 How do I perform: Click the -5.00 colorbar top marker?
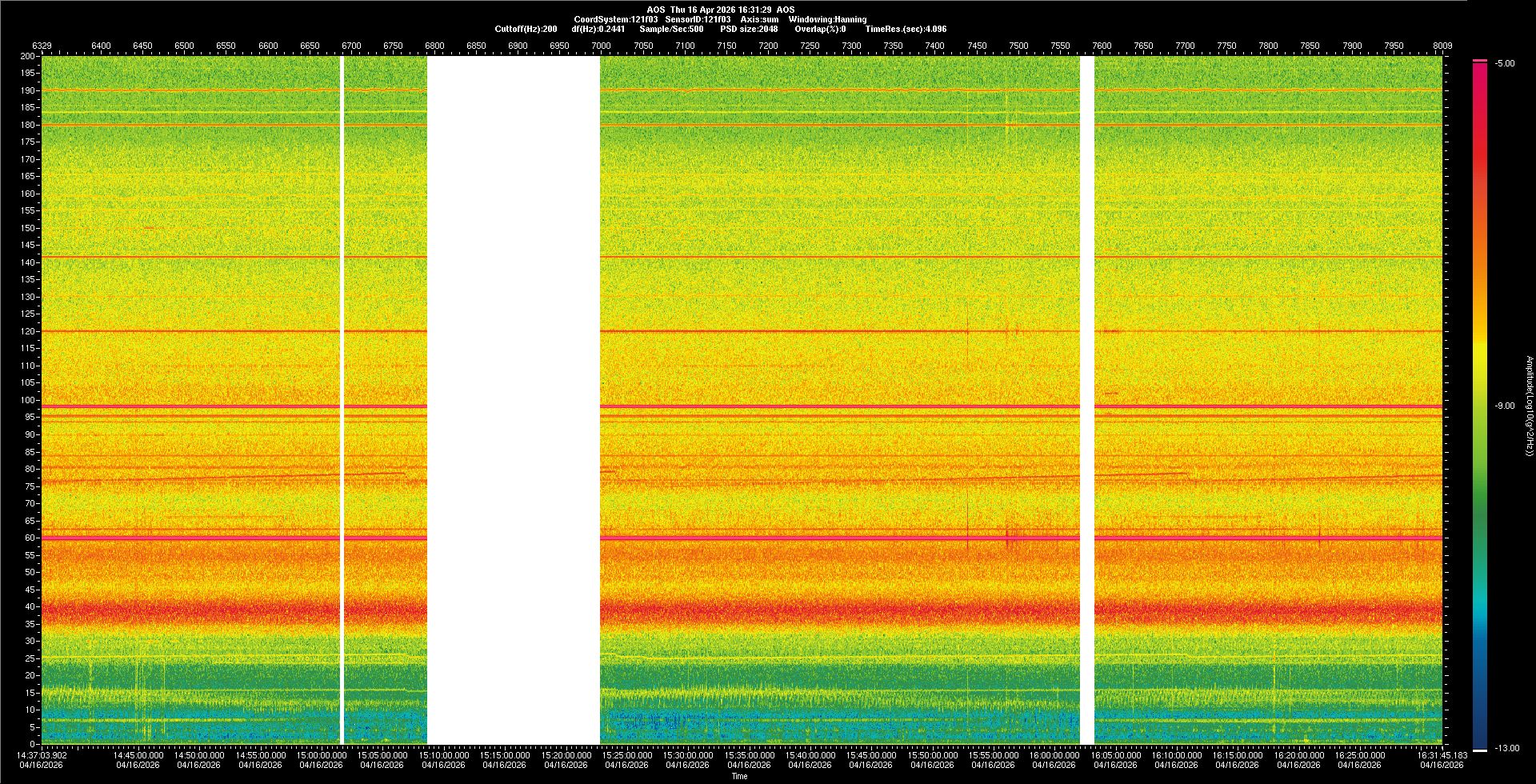coord(1505,63)
